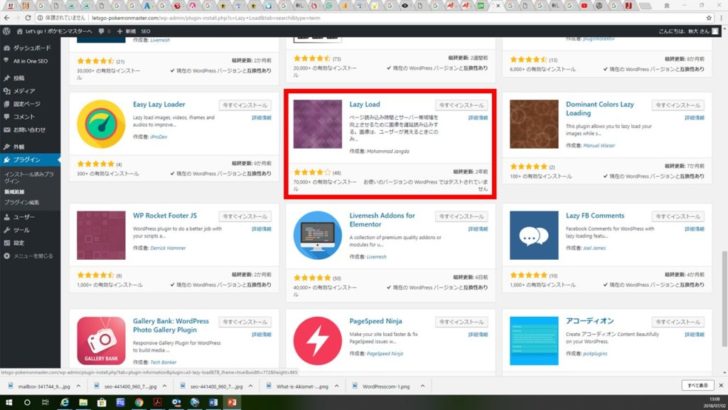Open the Windows Start menu
The height and width of the screenshot is (410, 728).
click(8, 402)
